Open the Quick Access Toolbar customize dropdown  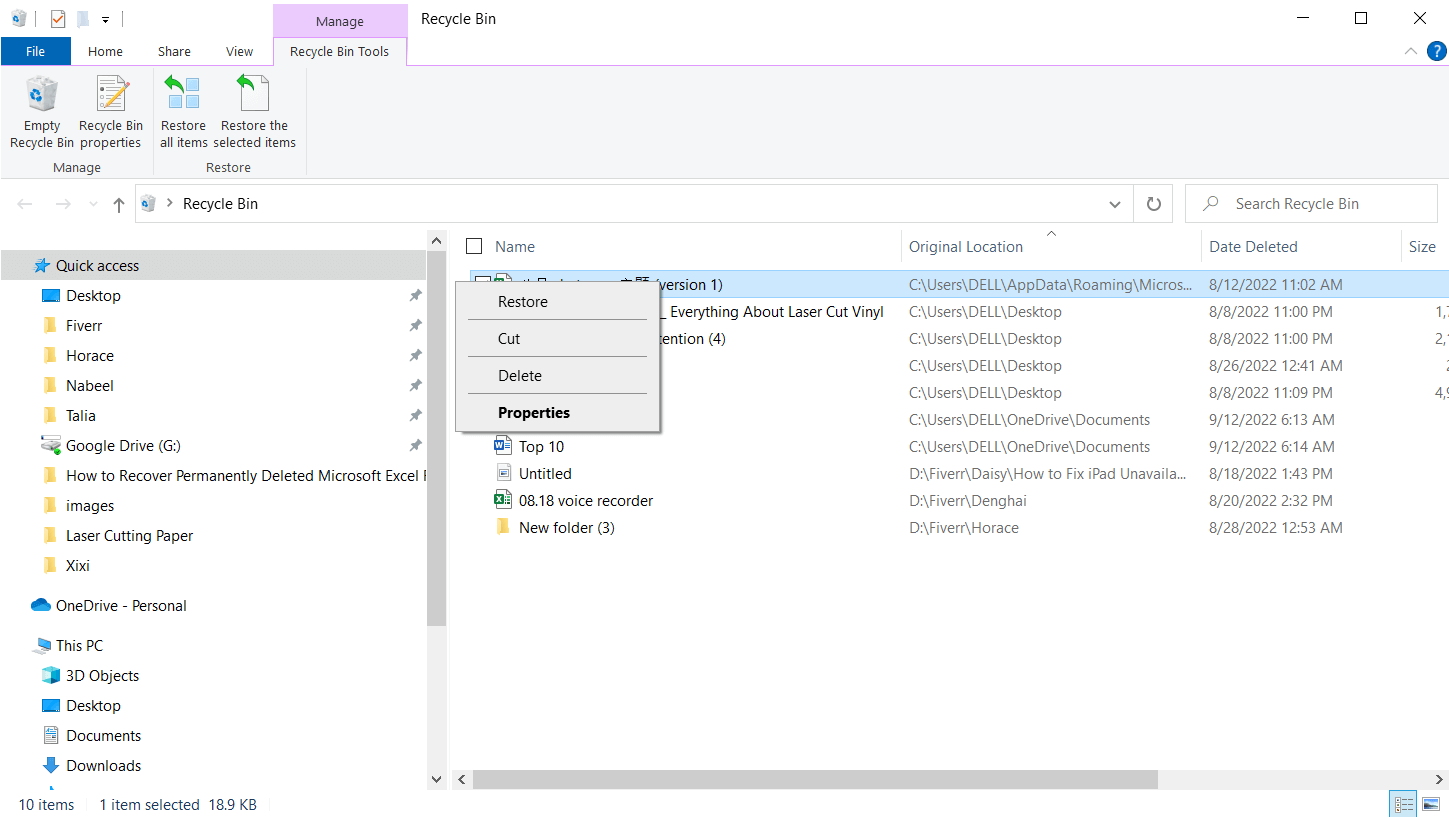point(105,19)
